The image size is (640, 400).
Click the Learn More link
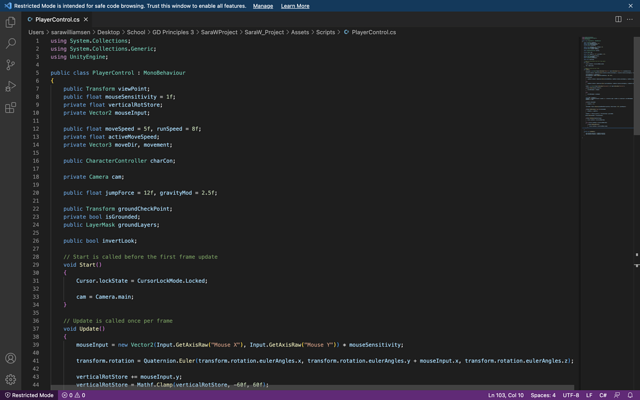click(295, 6)
